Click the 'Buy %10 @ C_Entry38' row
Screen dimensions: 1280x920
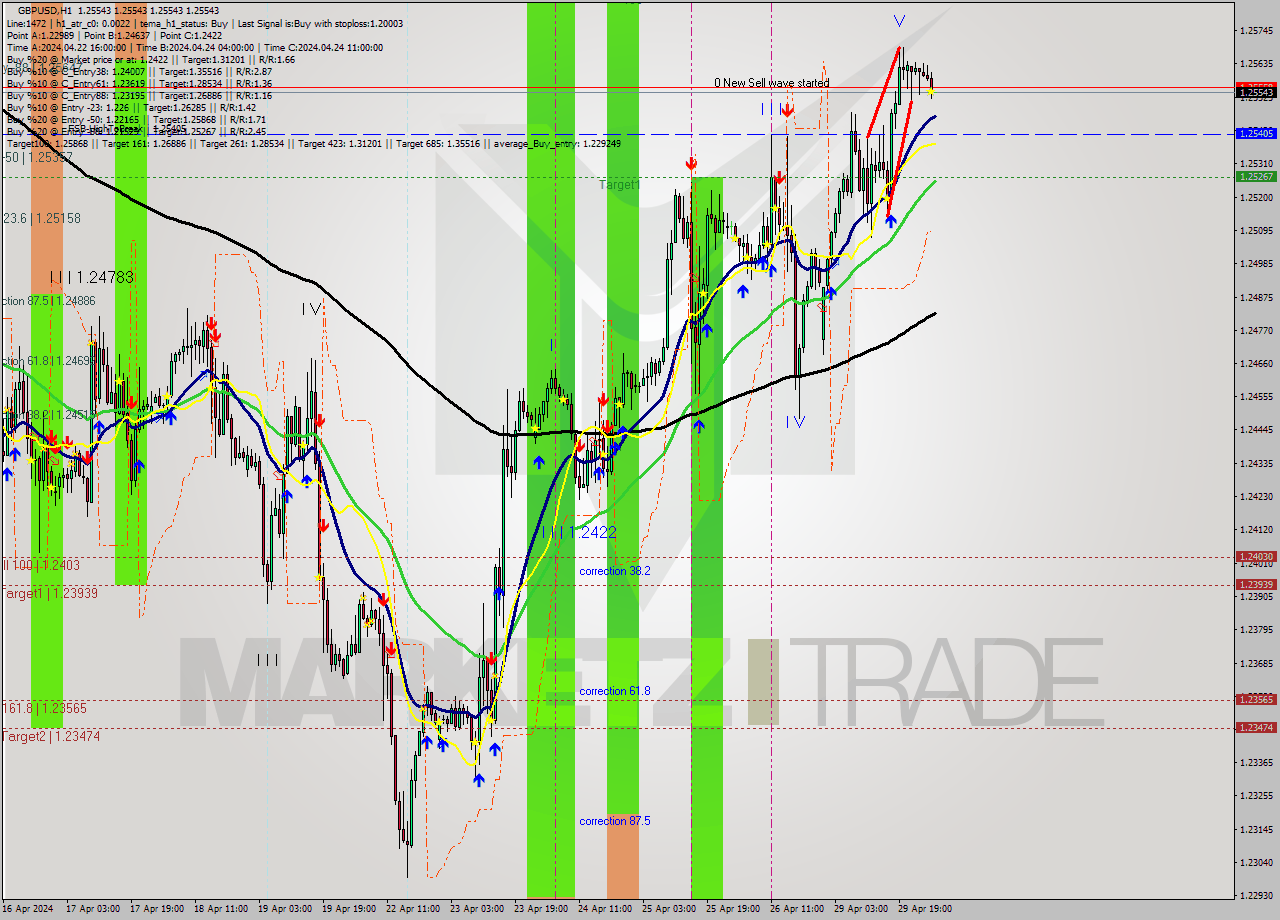click(139, 71)
